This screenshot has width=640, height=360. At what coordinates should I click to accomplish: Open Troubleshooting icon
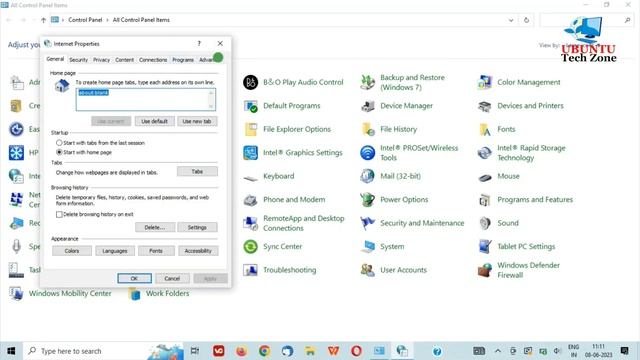(251, 270)
